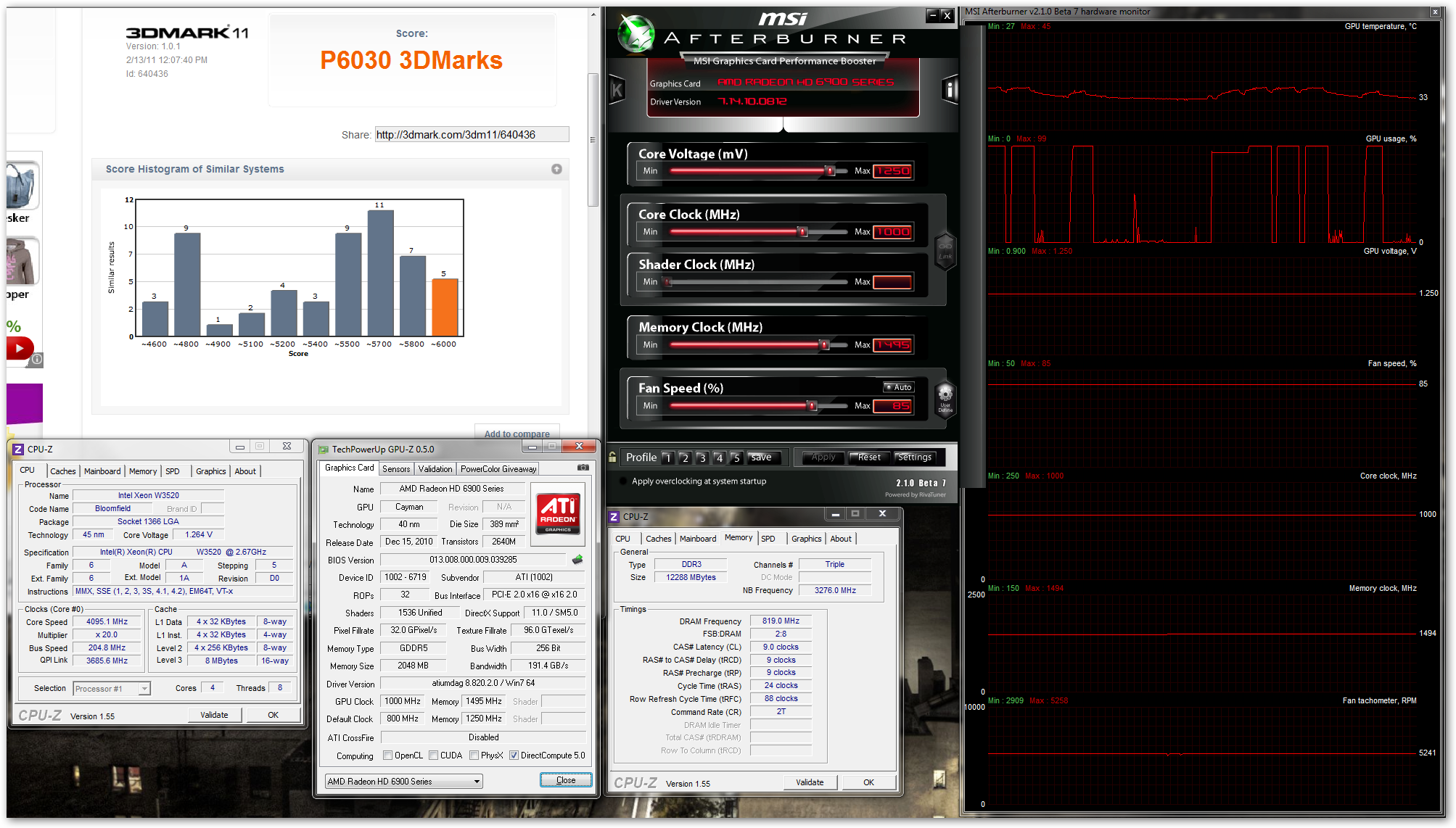Open the Mainboard tab in left CPU-Z
Image resolution: width=1456 pixels, height=828 pixels.
click(102, 471)
